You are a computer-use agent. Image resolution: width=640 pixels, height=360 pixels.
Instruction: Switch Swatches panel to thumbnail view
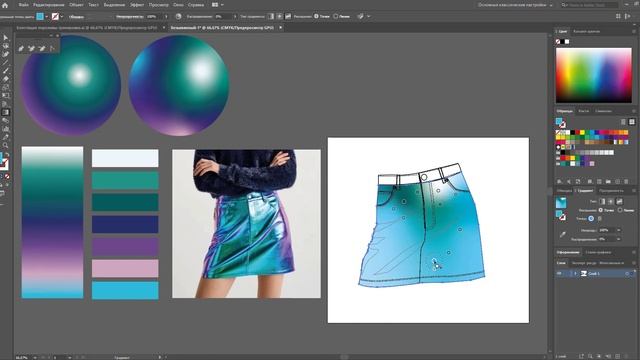[632, 122]
